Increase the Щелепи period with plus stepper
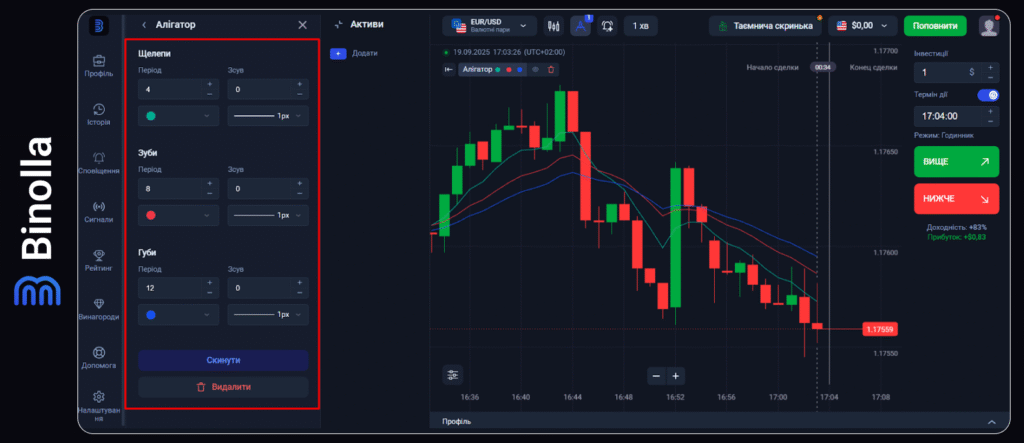 pos(210,85)
